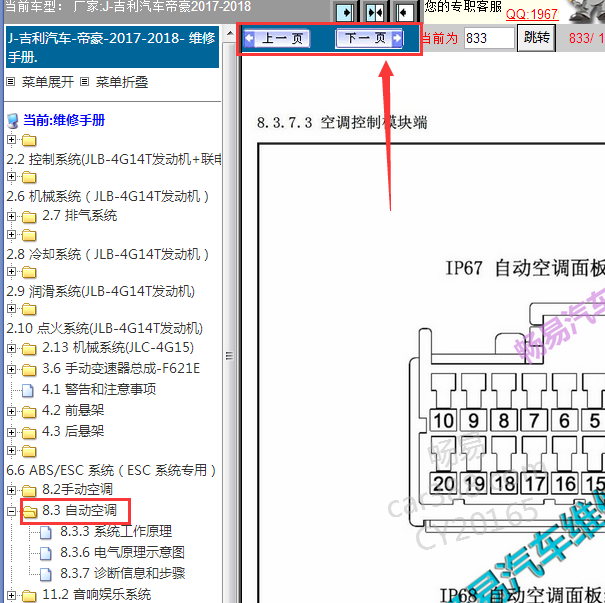Open 4.2 前悬架 entry
Viewport: 605px width, 603px height.
pos(73,410)
